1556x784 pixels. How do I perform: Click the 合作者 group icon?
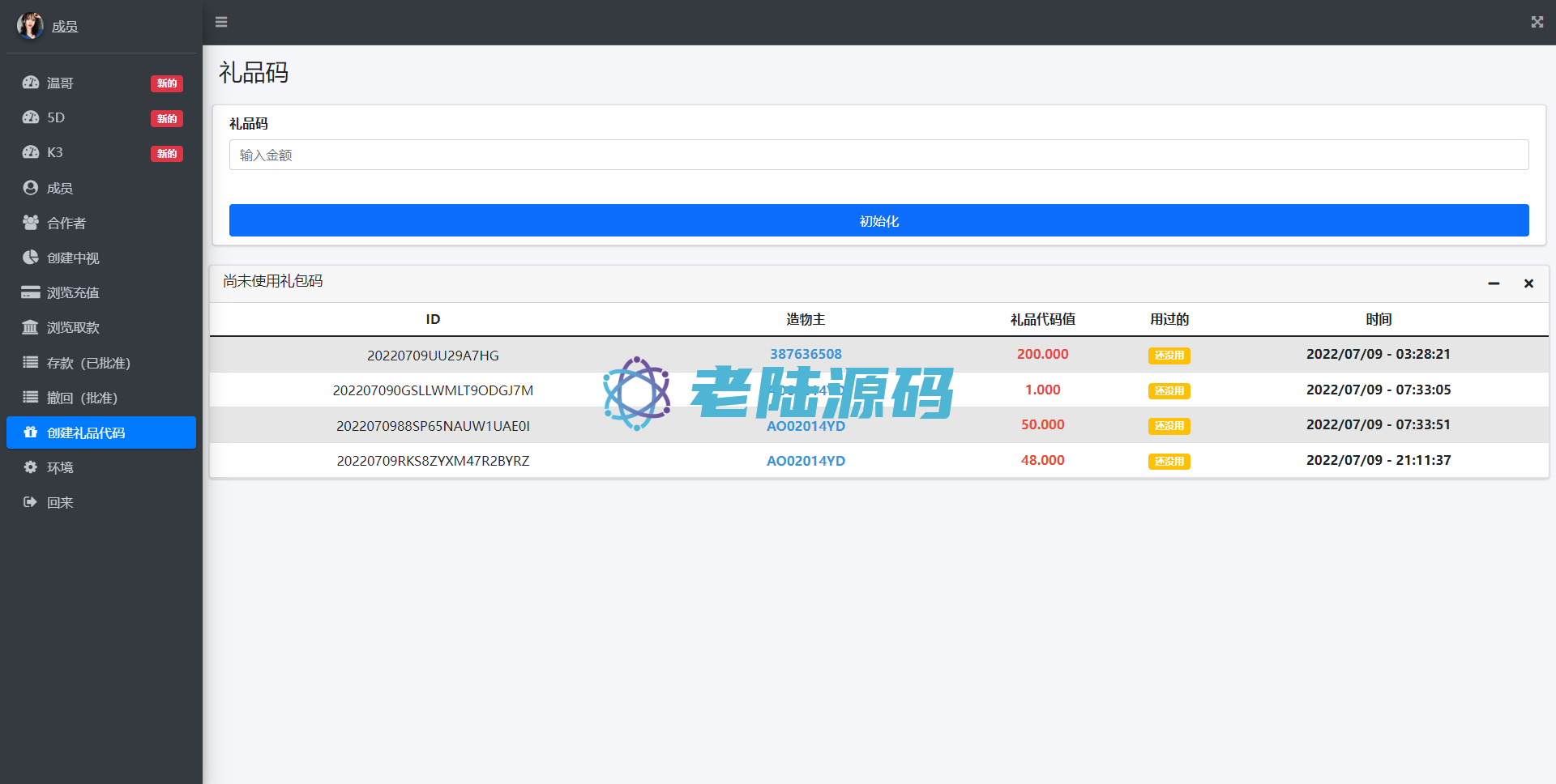31,223
